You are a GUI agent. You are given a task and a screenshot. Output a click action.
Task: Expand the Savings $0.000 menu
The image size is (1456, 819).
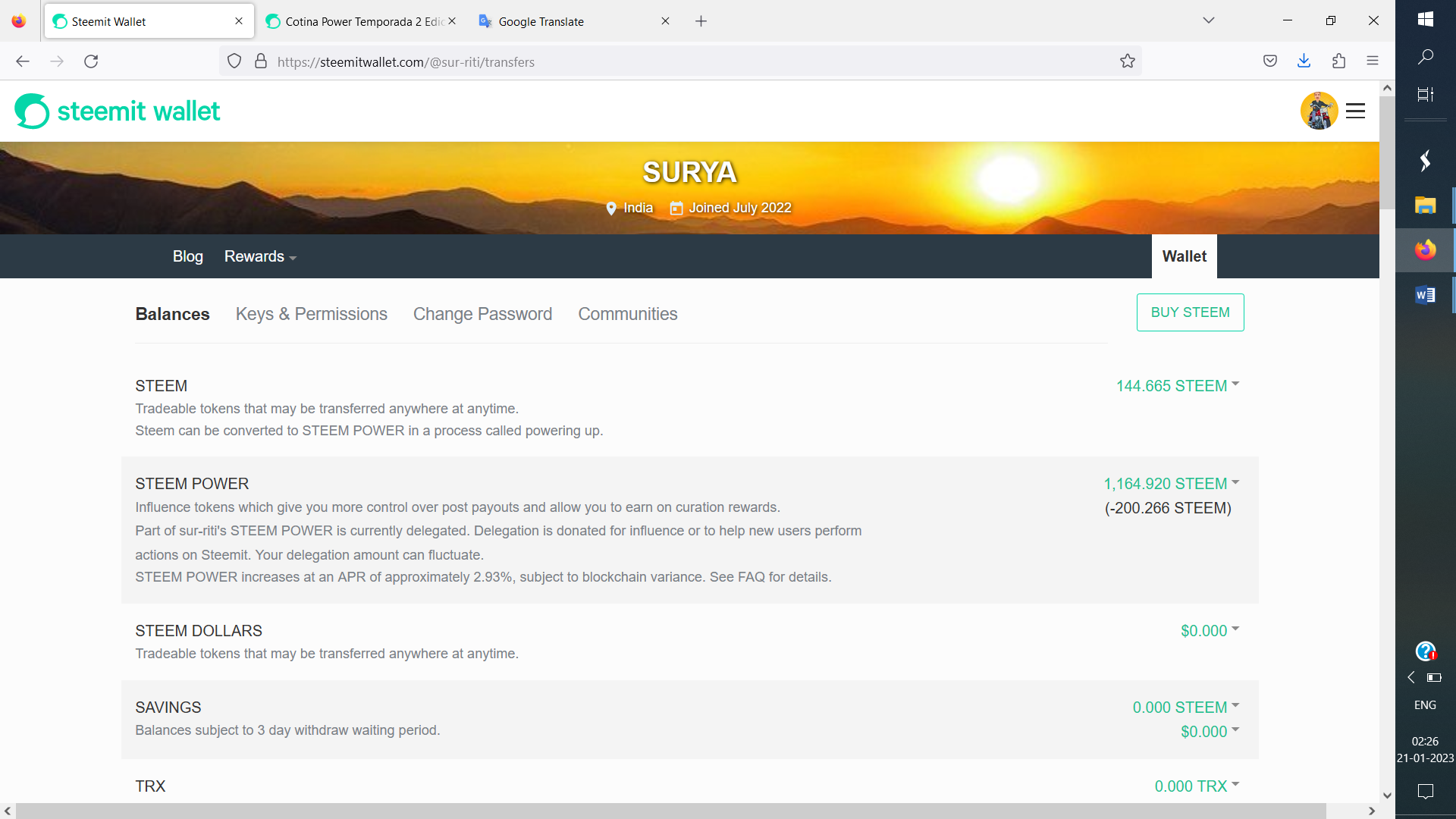click(x=1210, y=732)
